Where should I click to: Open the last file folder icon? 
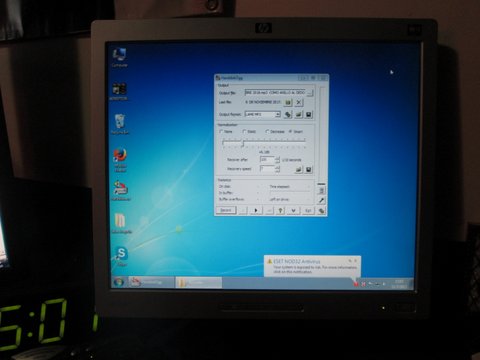(x=288, y=102)
